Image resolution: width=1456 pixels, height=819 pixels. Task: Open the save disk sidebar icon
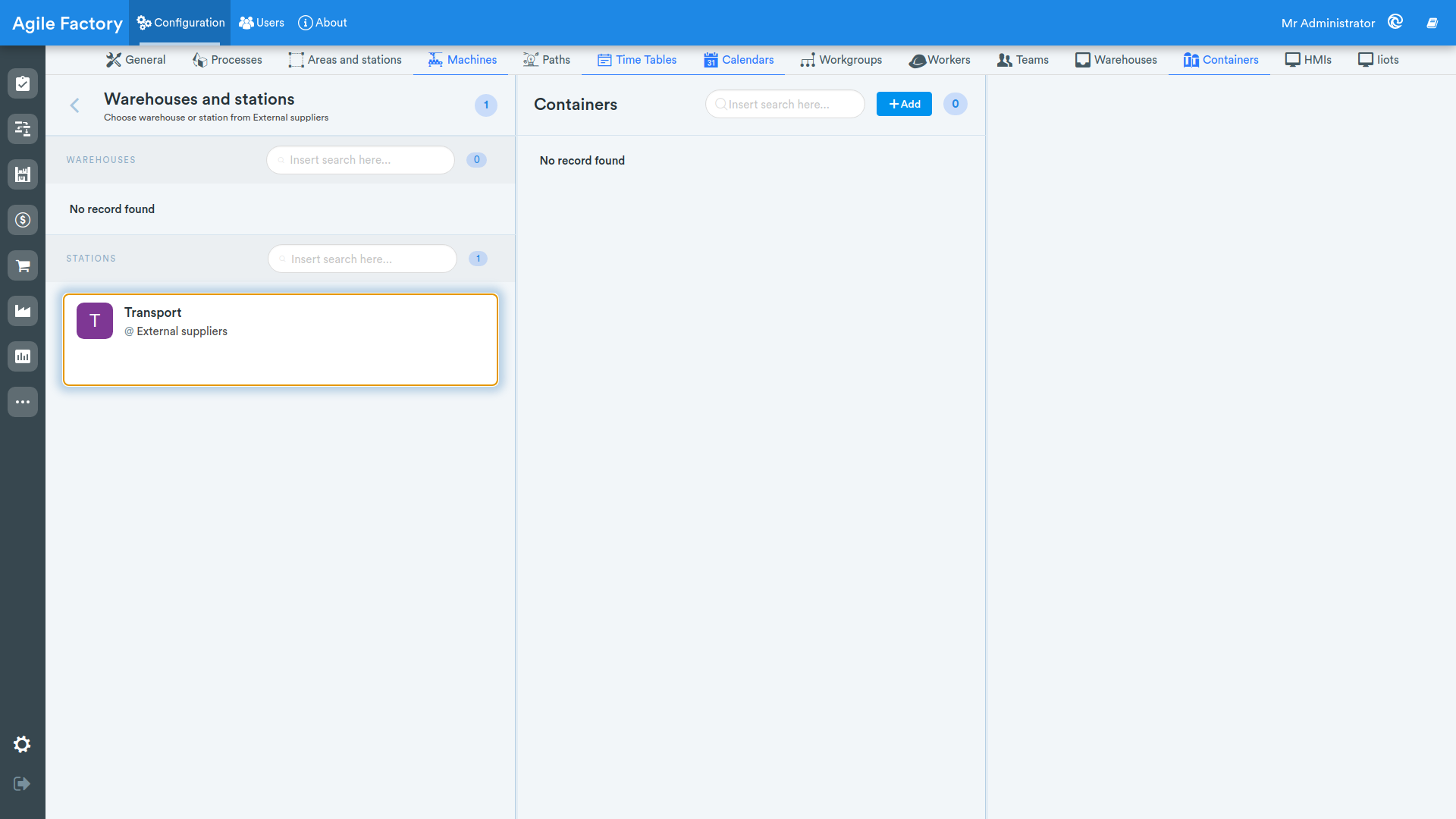click(23, 174)
